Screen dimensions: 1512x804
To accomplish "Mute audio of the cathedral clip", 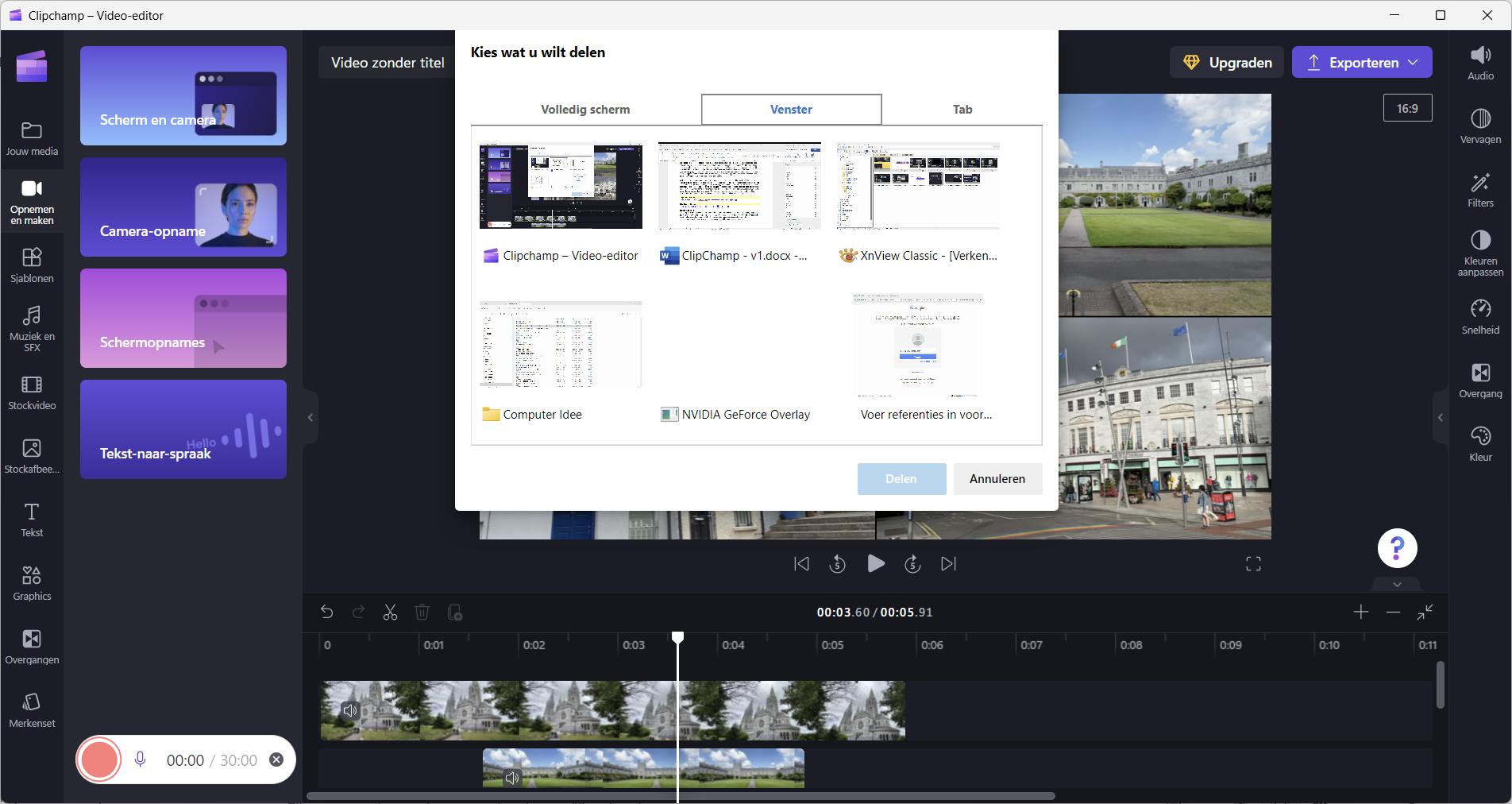I will point(349,711).
